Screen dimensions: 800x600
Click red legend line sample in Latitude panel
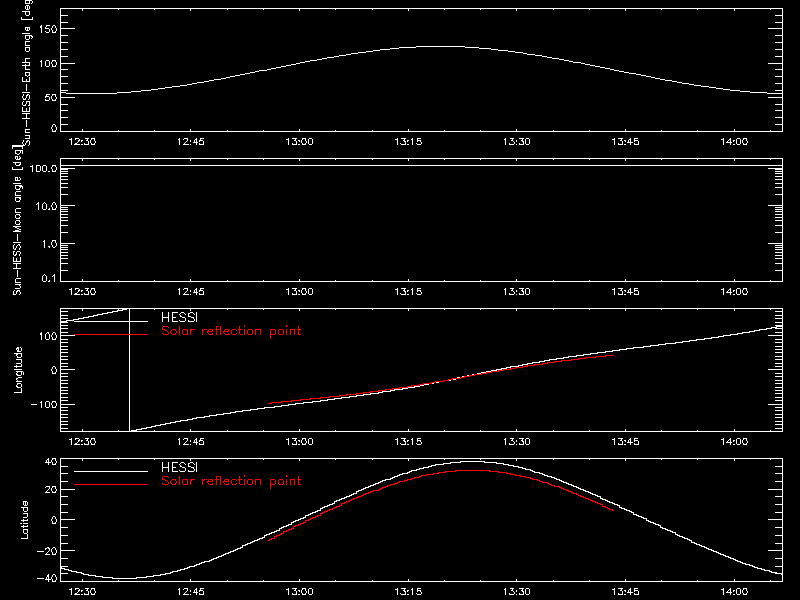coord(111,485)
